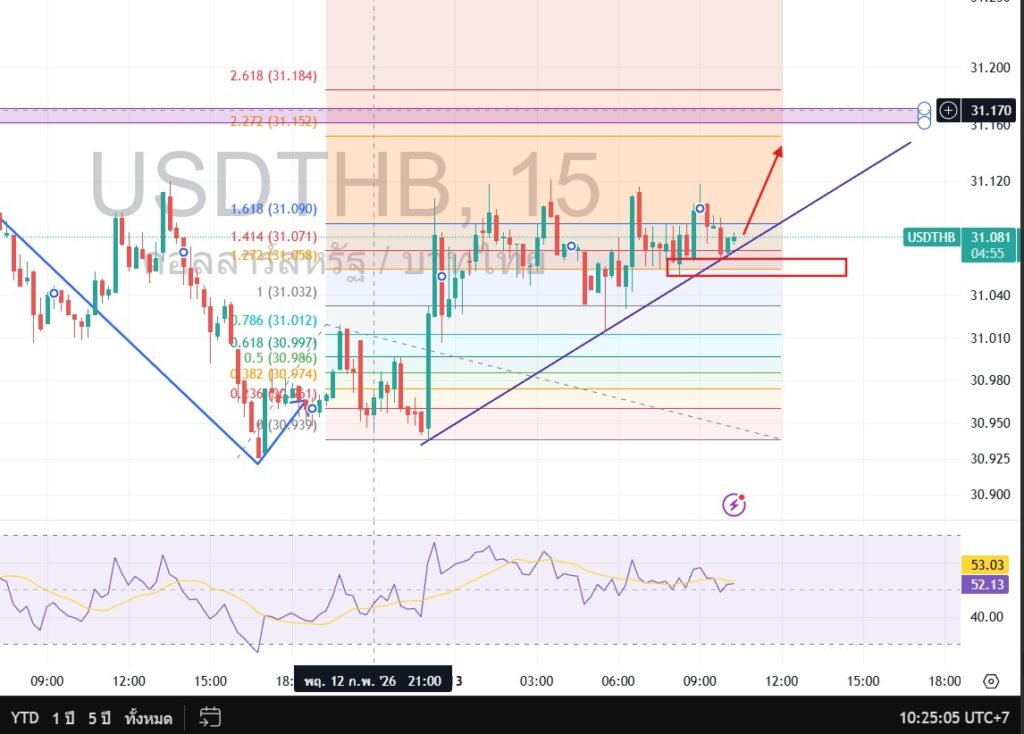Click the blue circle marker above the 09:00 candle peak
Viewport: 1024px width, 734px height.
point(700,208)
